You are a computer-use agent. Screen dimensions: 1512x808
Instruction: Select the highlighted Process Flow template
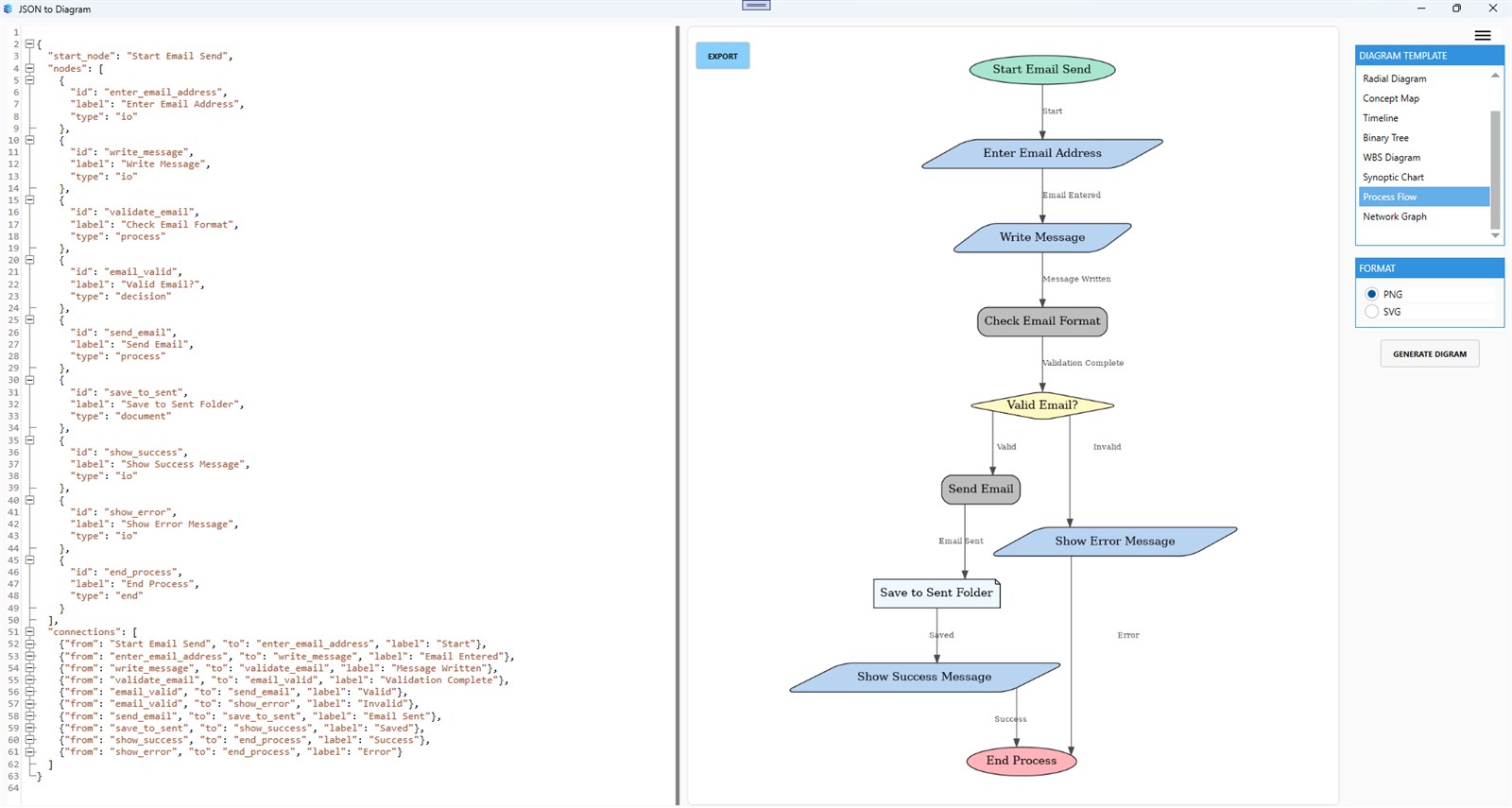pos(1423,197)
